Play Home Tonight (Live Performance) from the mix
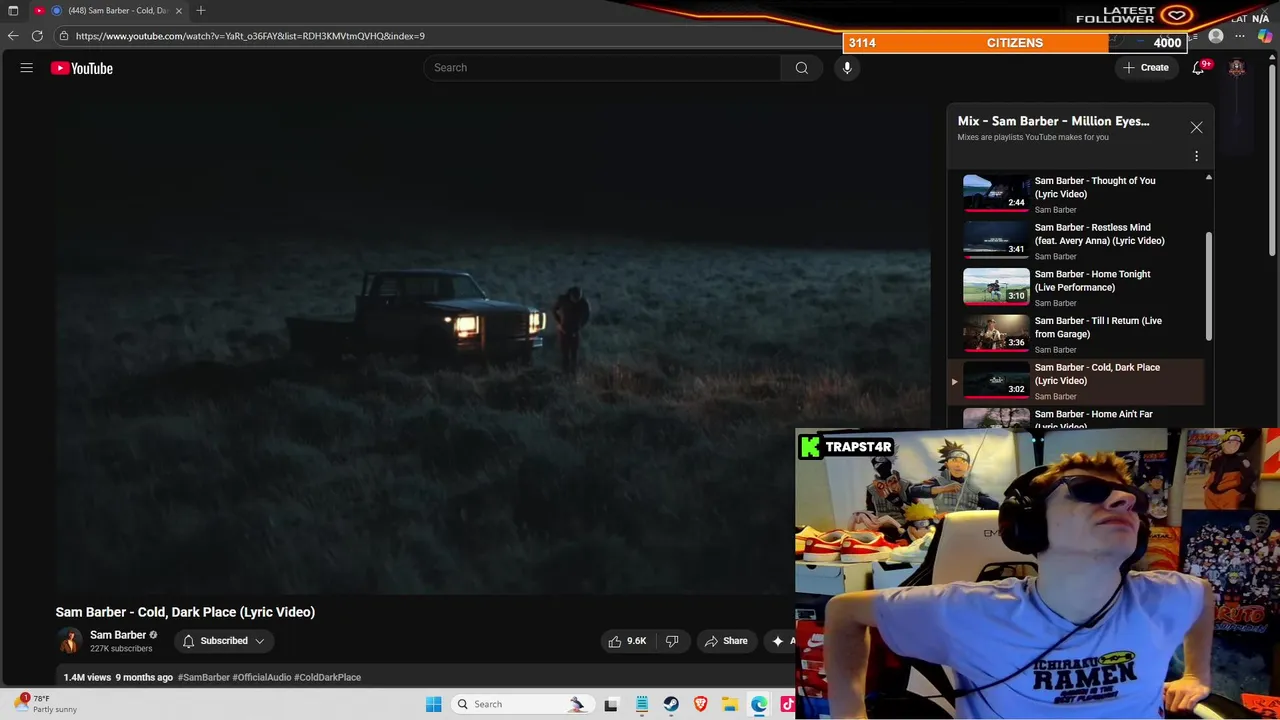Screen dimensions: 1280x720 point(1075,287)
